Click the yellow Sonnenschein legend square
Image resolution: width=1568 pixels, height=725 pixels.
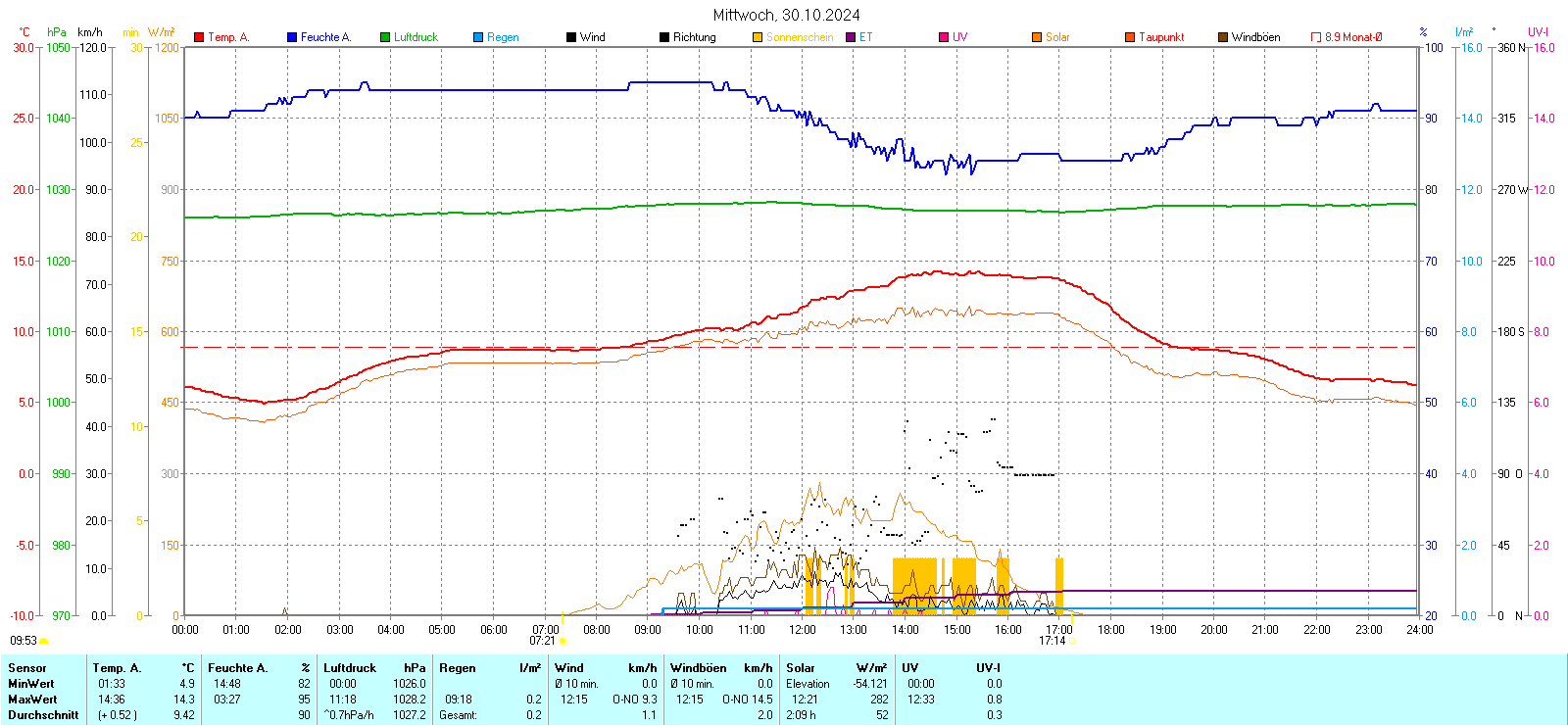coord(758,37)
